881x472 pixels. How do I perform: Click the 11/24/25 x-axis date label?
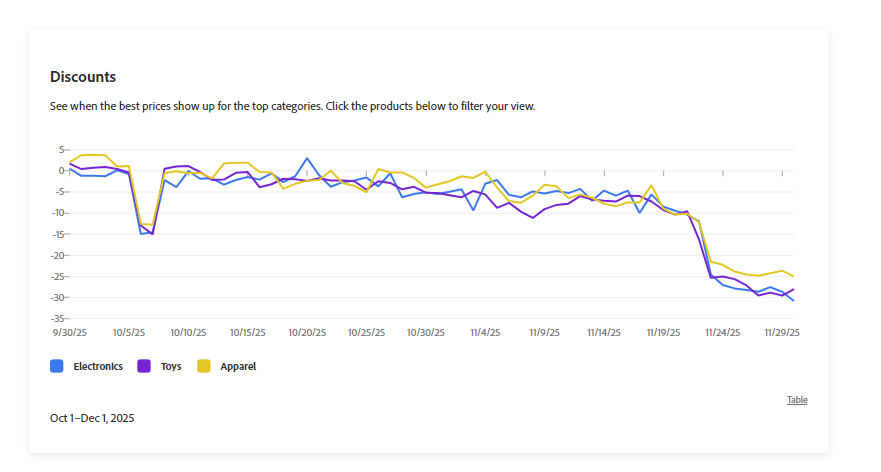point(722,333)
